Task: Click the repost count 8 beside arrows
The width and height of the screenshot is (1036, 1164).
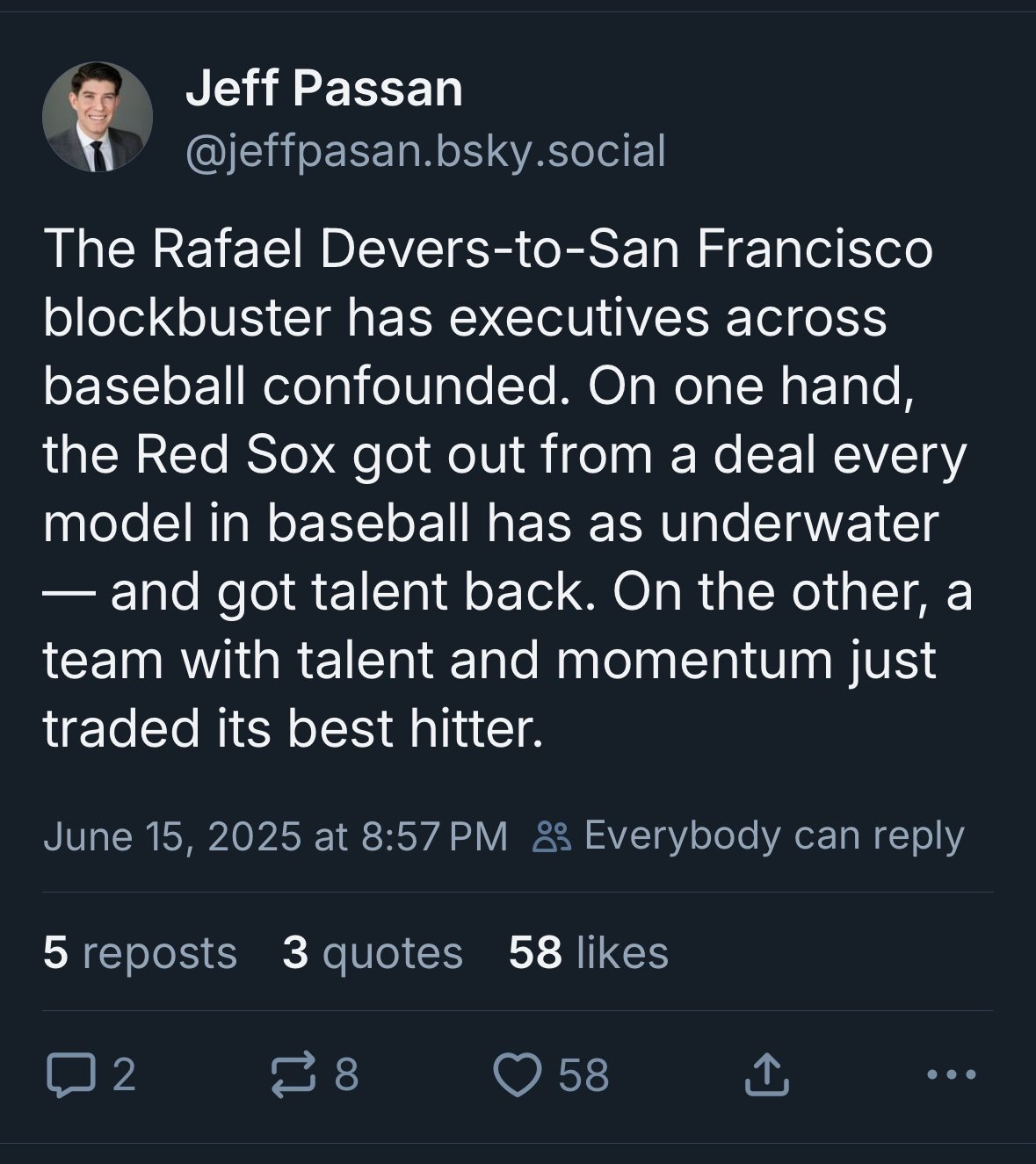Action: (x=346, y=1075)
